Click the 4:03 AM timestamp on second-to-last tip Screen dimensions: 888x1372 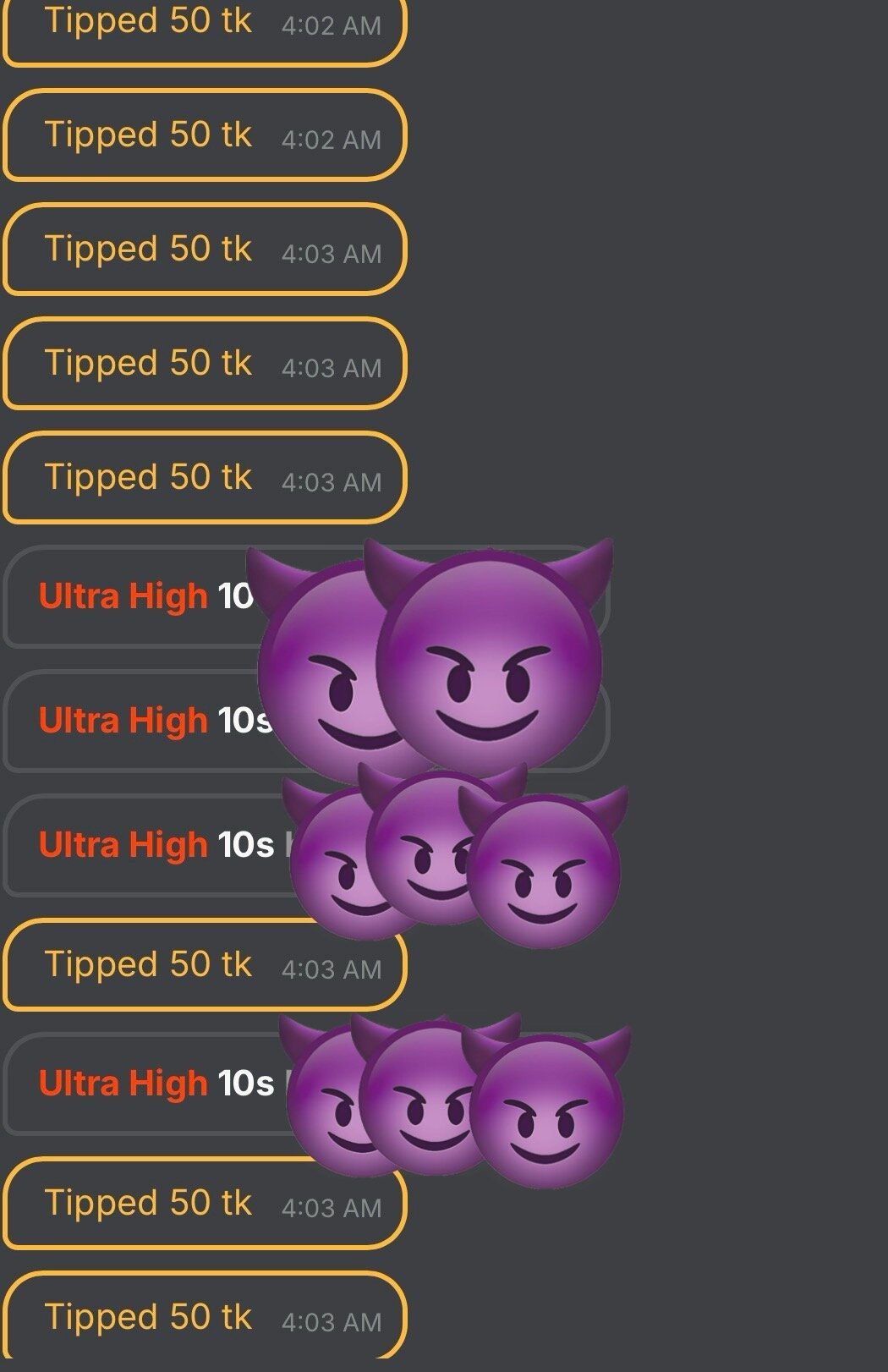[332, 1208]
